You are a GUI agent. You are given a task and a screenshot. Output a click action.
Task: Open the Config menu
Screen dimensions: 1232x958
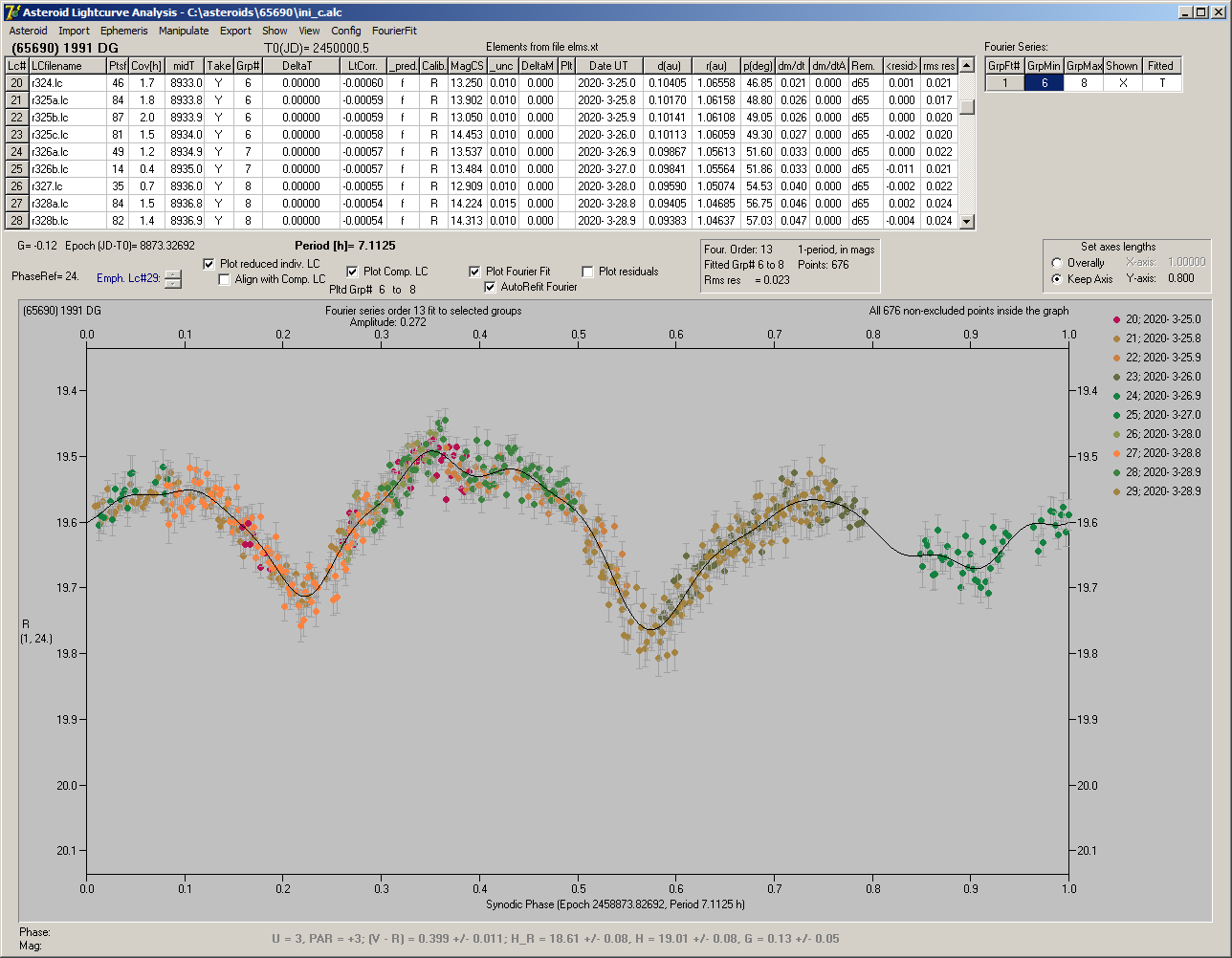346,31
